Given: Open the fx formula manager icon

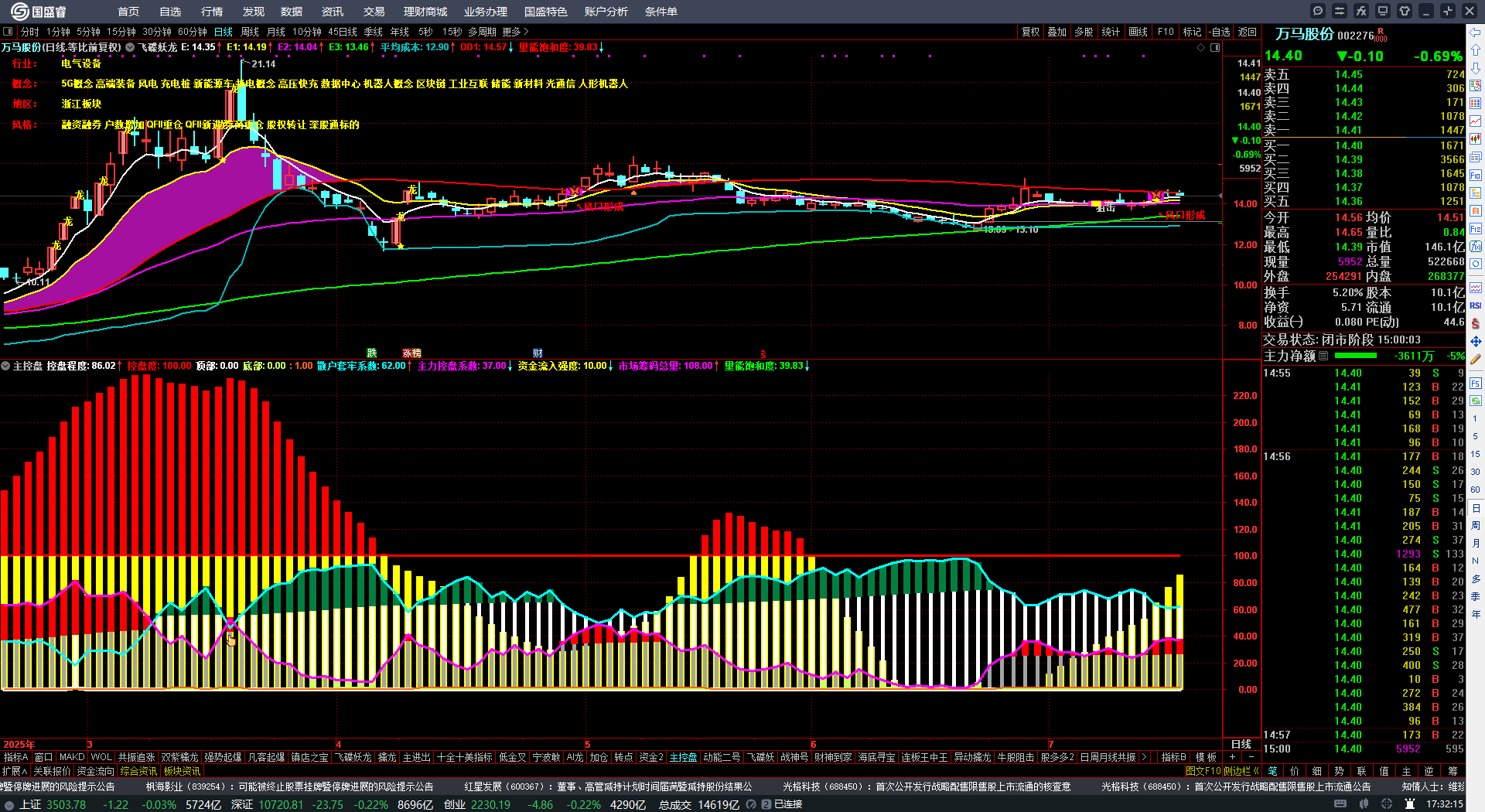Looking at the screenshot, I should click(x=1361, y=11).
